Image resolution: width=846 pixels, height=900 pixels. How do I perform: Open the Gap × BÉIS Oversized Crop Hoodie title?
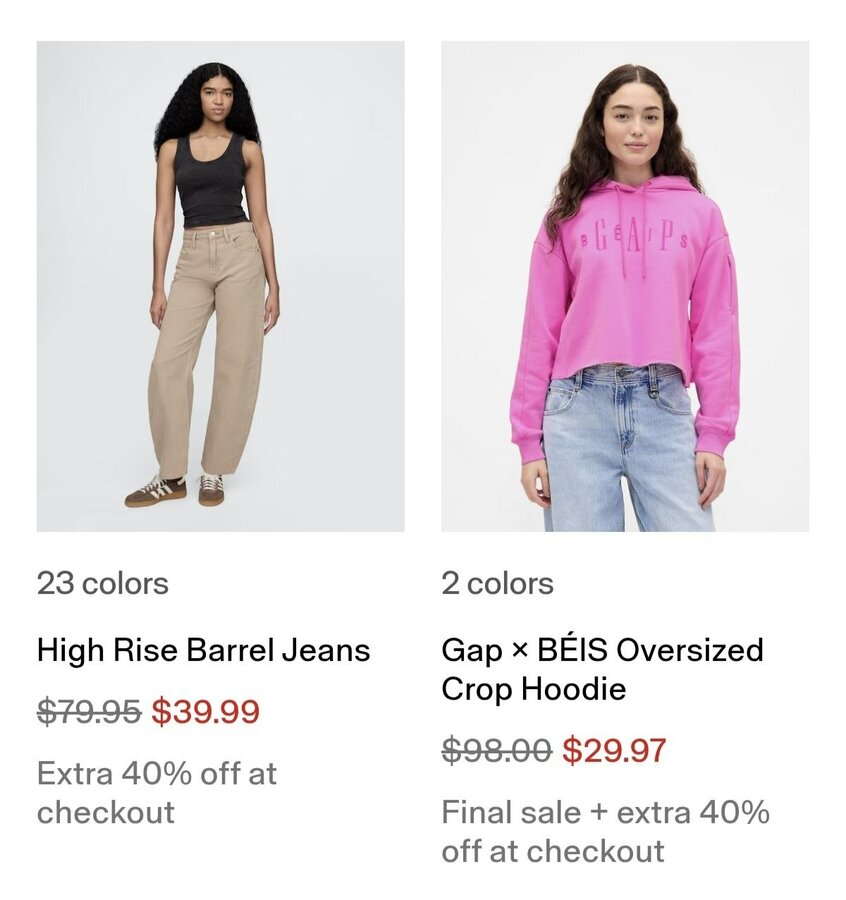602,669
